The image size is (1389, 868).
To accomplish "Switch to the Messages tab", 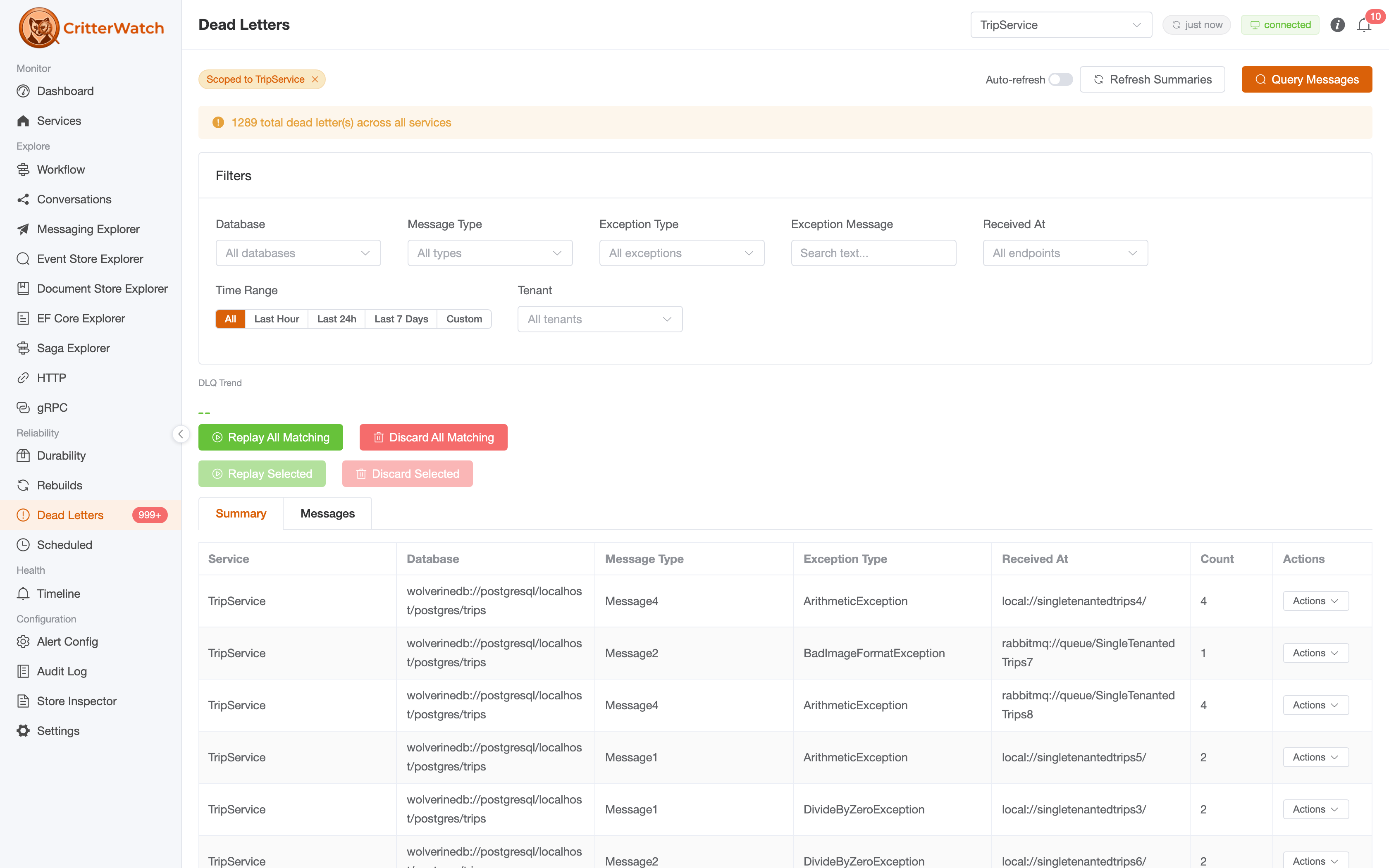I will [327, 514].
